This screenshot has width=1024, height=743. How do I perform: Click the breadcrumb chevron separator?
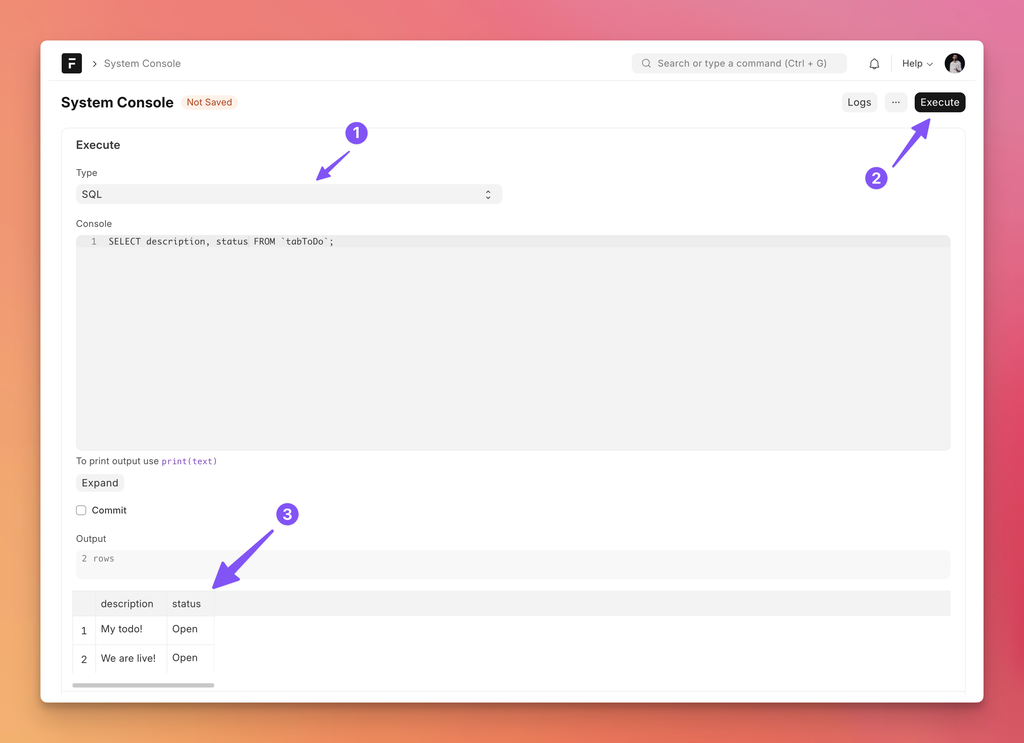point(94,64)
